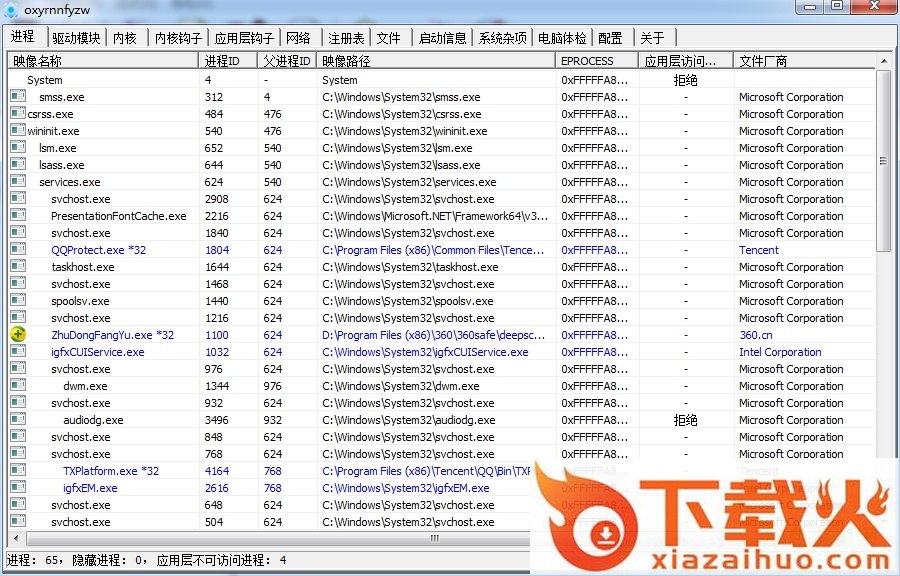The height and width of the screenshot is (576, 900).
Task: Click the path C:\Windows\System32\lsass.exe
Action: (x=401, y=165)
